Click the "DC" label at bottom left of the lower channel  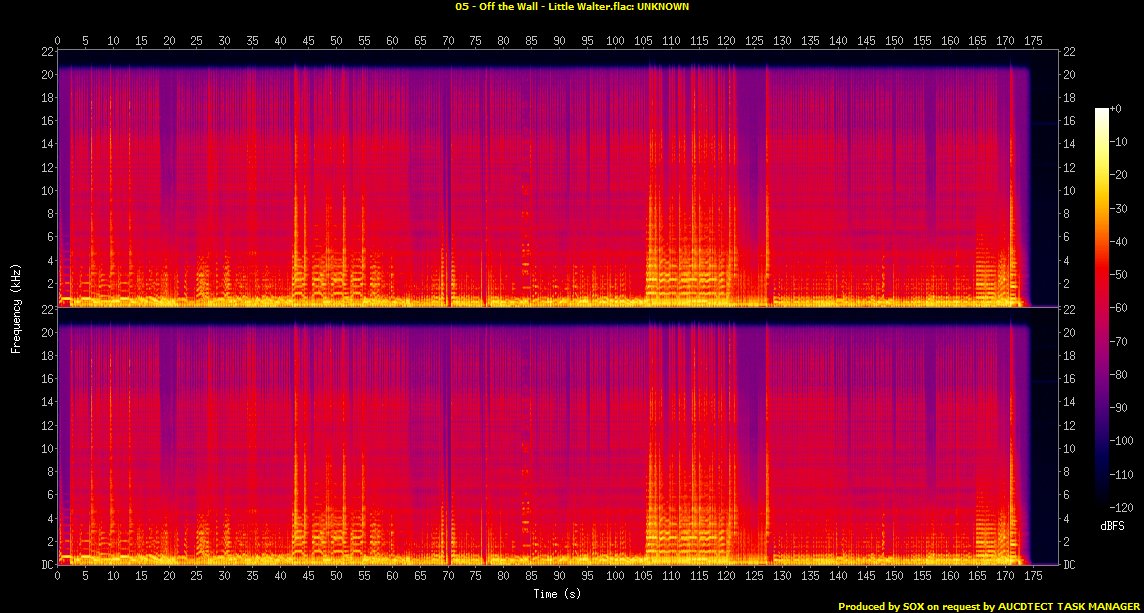tap(46, 564)
